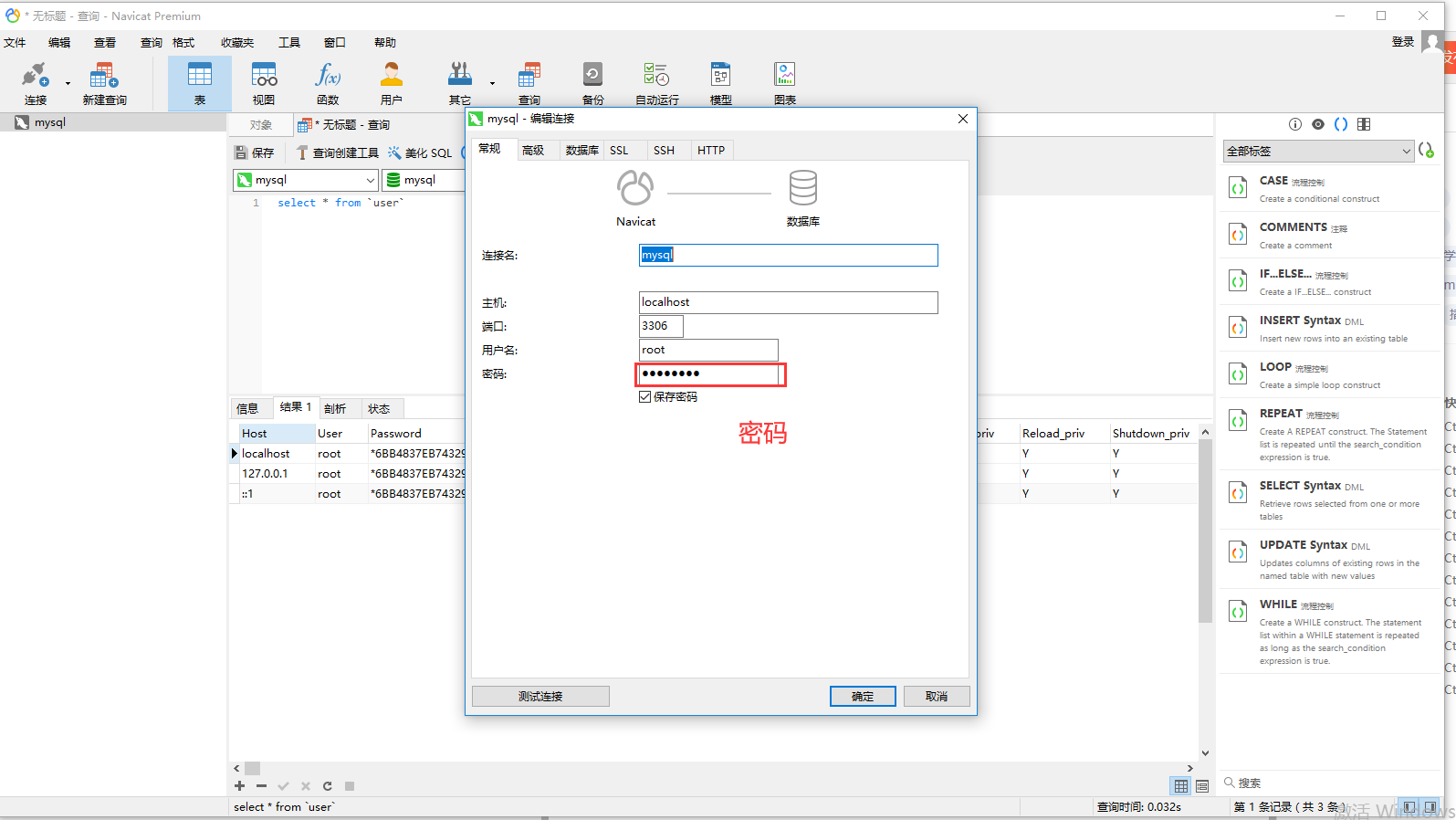Click 取消 cancel button
1456x820 pixels.
(x=937, y=696)
